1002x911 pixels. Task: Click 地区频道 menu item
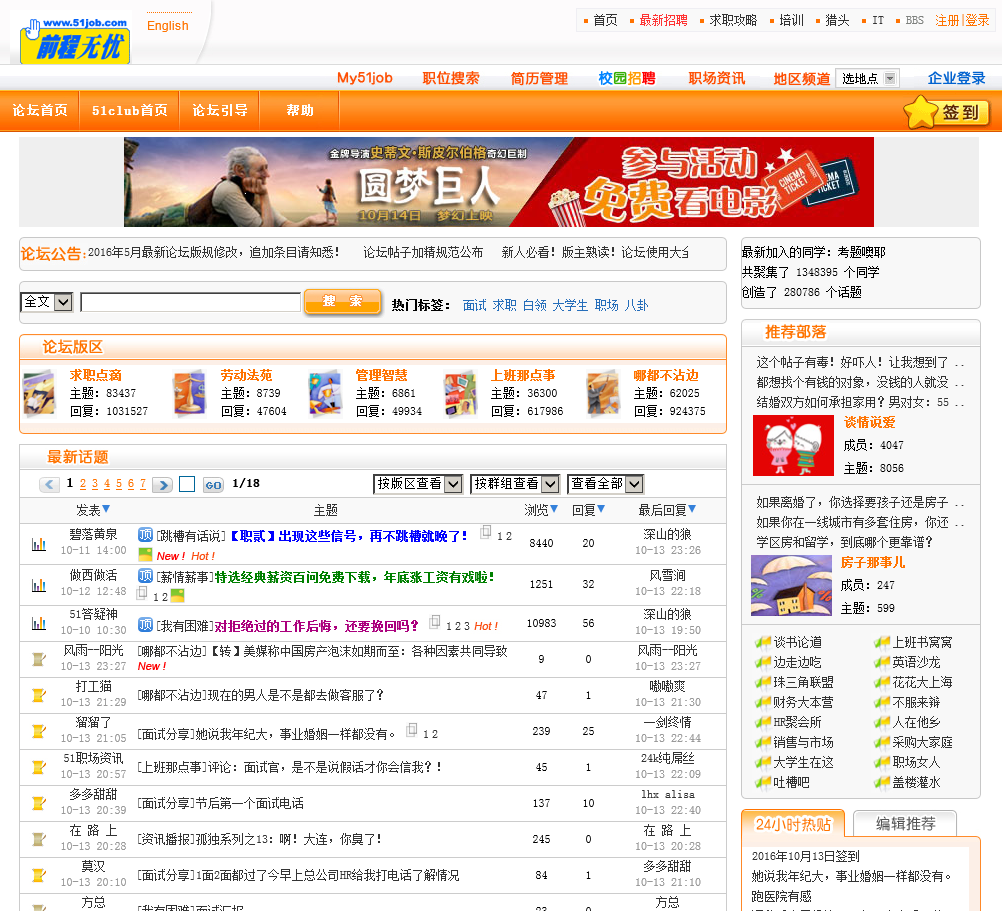(802, 79)
